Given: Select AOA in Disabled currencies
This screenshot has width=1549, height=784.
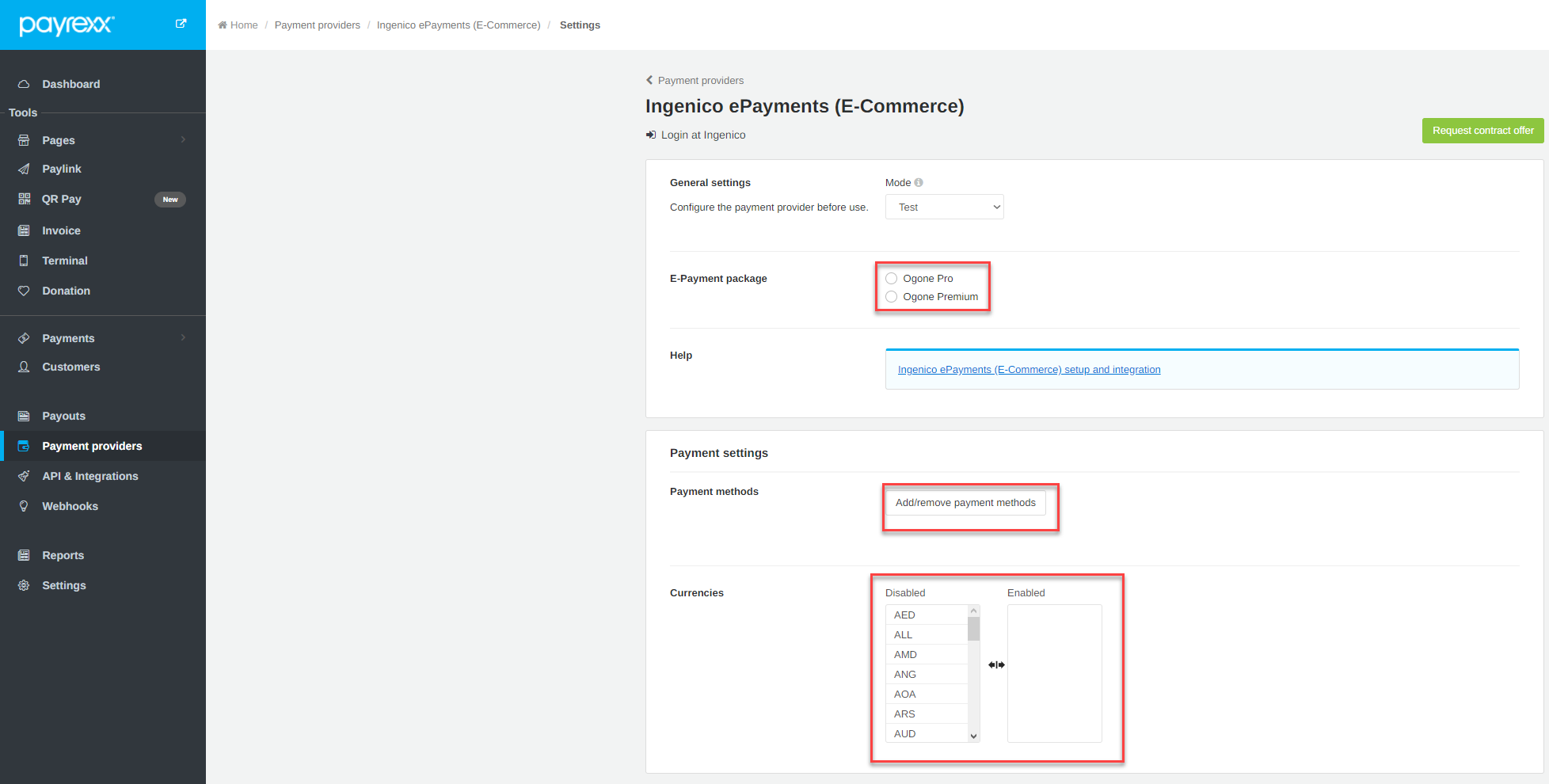Looking at the screenshot, I should pos(927,694).
